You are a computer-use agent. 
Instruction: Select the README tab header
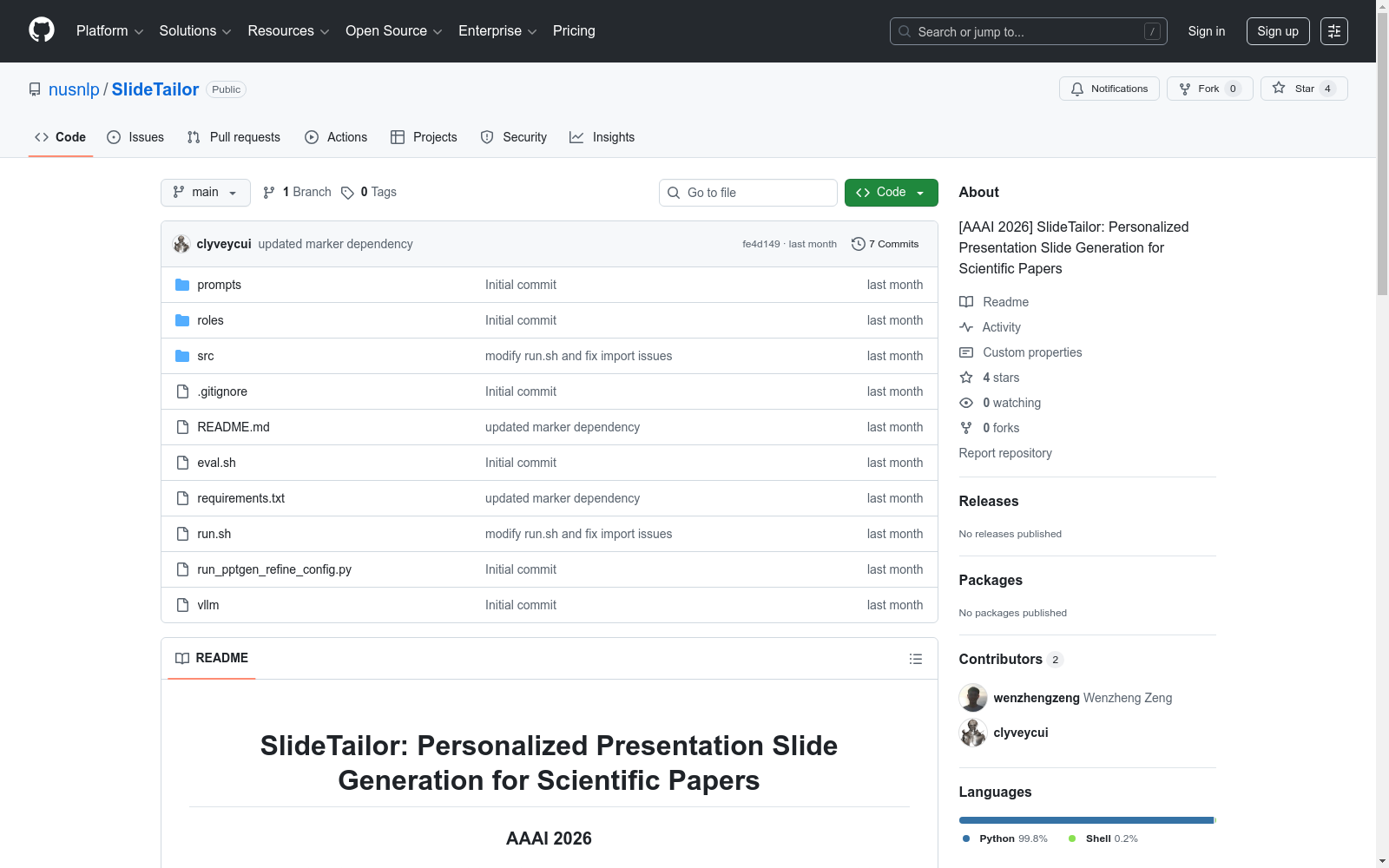(x=212, y=658)
